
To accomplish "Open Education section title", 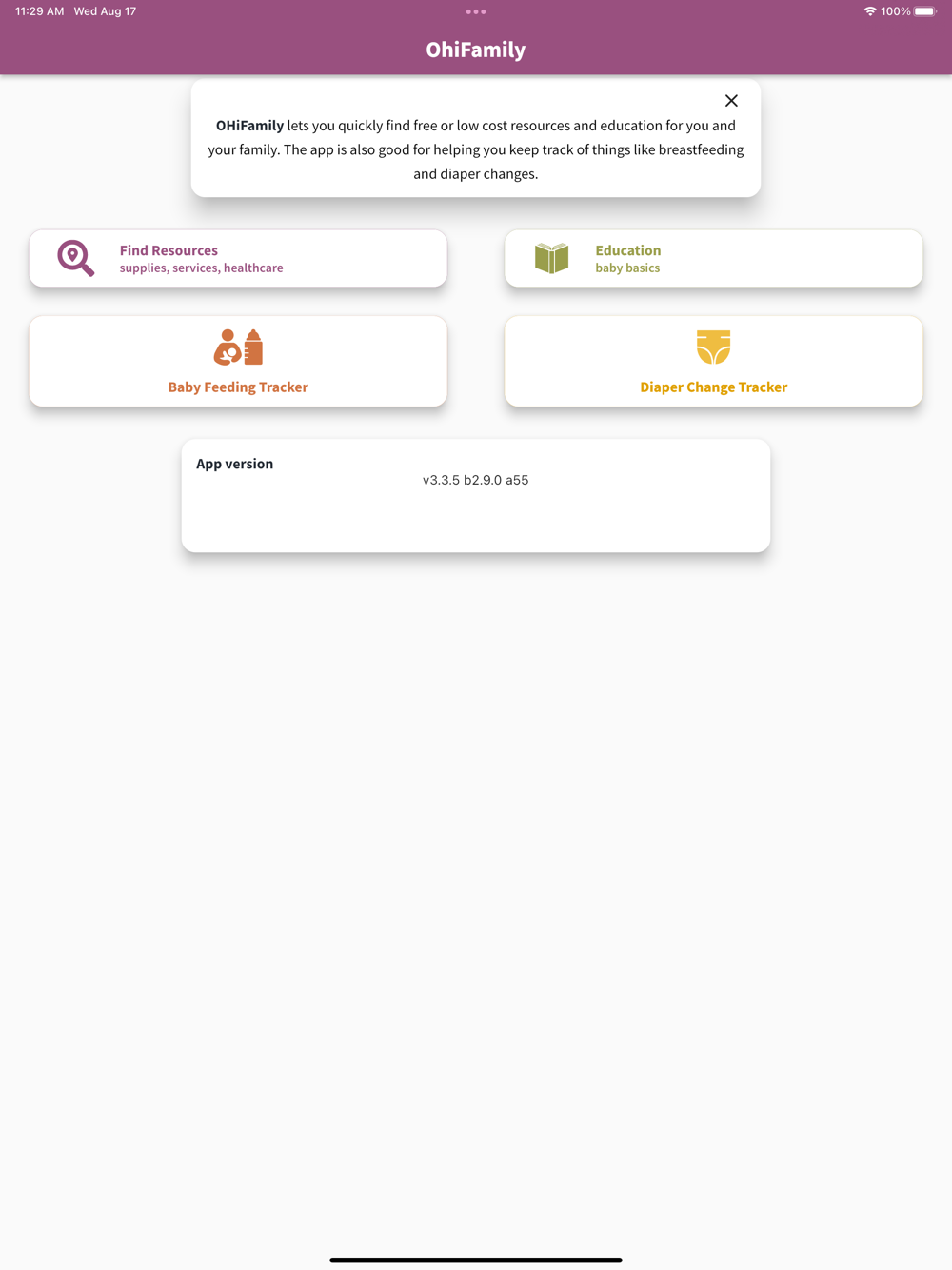I will click(x=628, y=250).
